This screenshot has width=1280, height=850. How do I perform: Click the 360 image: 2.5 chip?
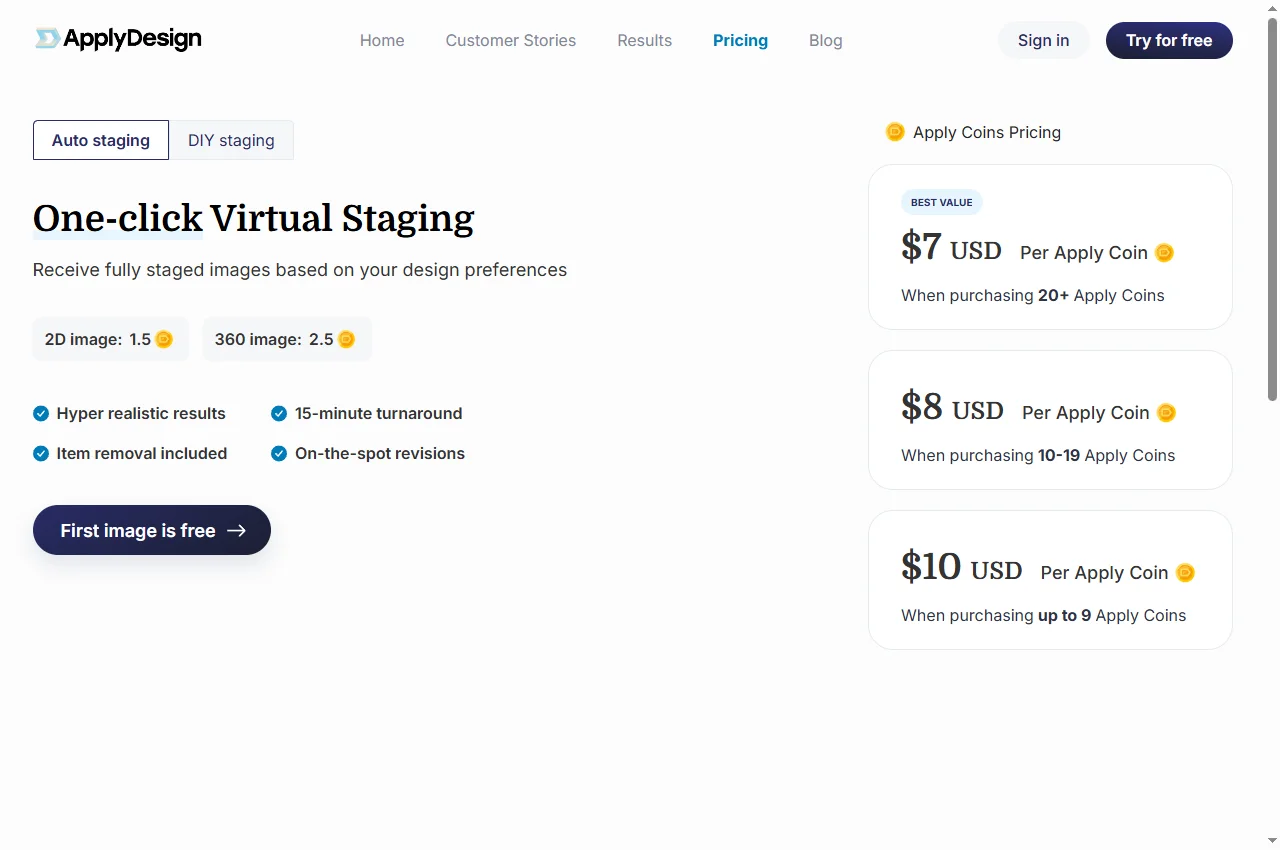coord(287,339)
